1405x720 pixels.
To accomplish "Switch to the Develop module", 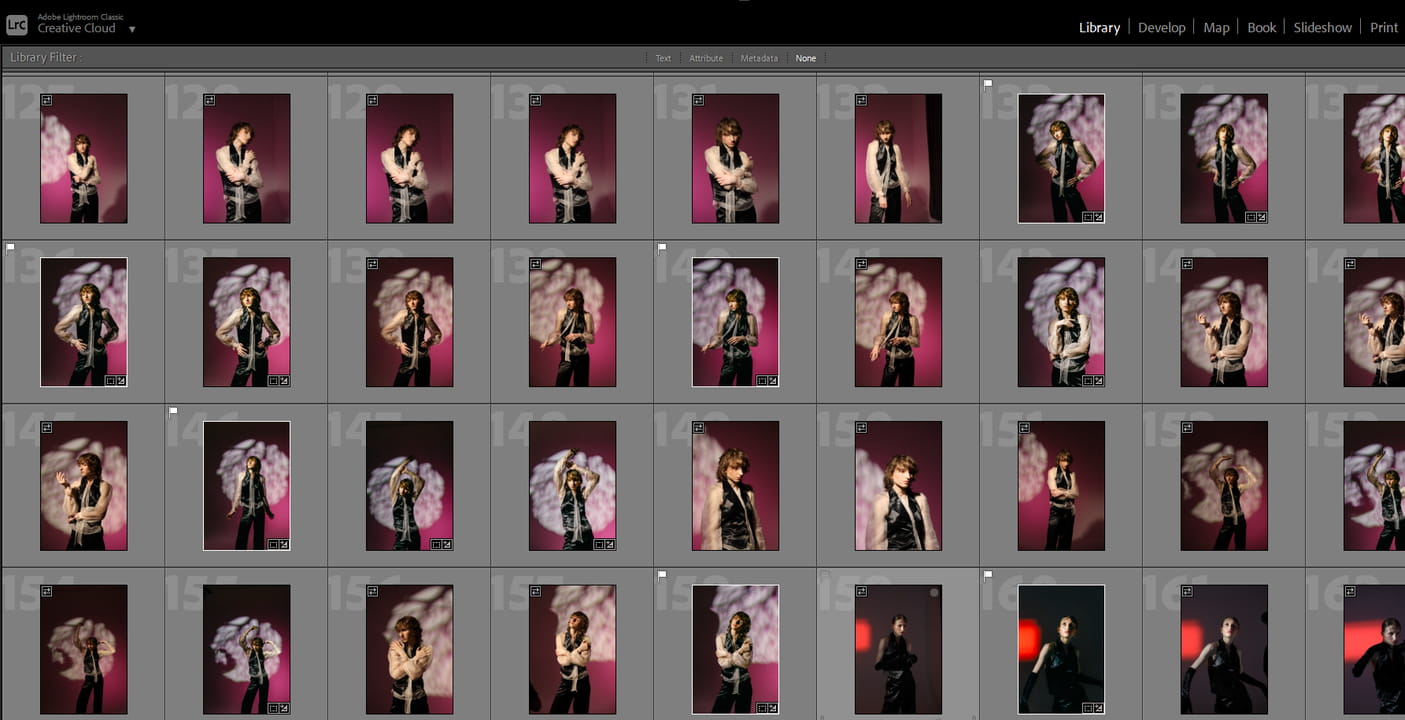I will pyautogui.click(x=1161, y=28).
